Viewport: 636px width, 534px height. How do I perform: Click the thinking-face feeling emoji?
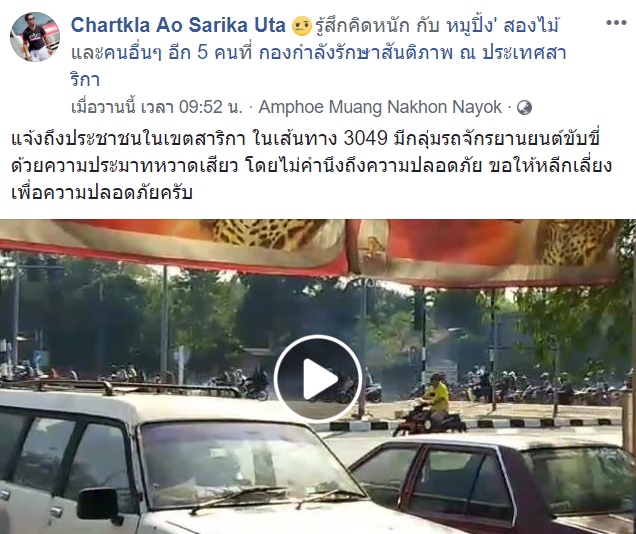coord(302,26)
